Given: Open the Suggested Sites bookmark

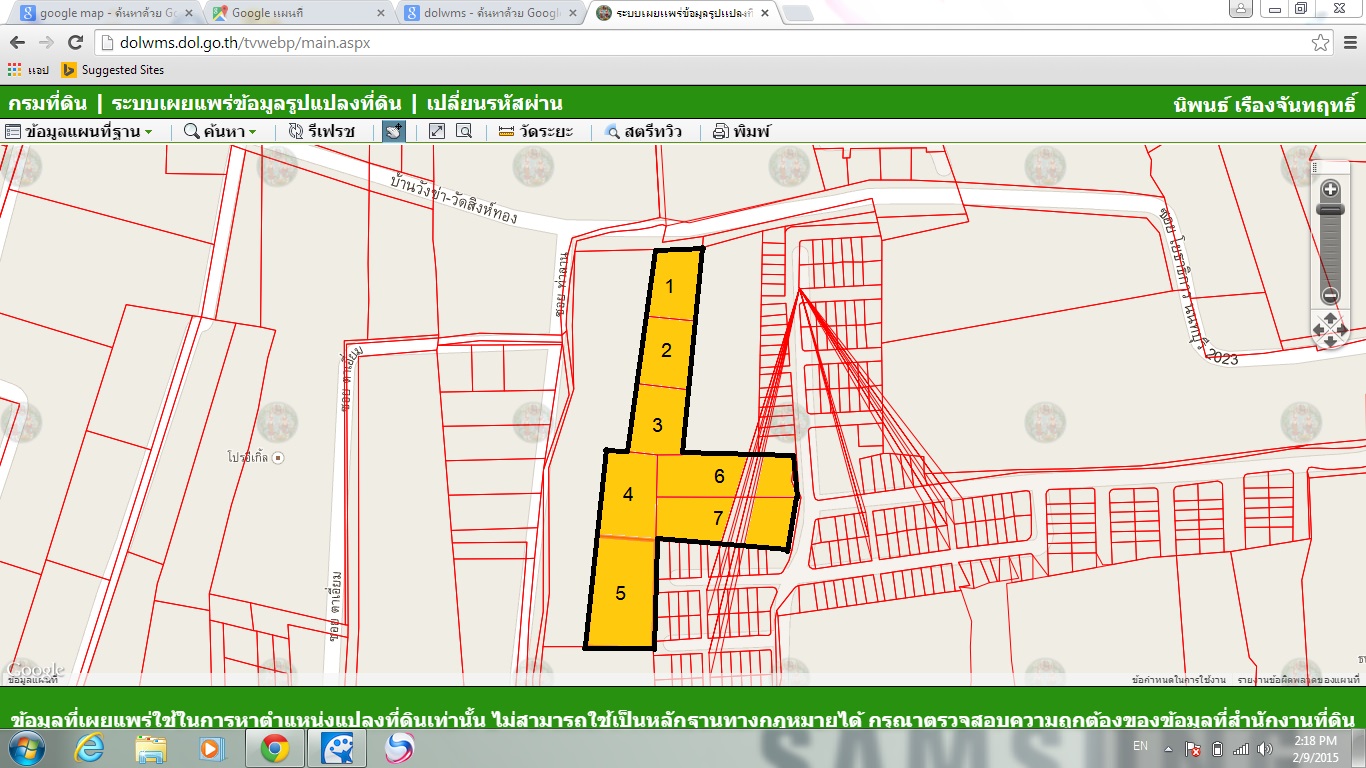Looking at the screenshot, I should tap(112, 70).
